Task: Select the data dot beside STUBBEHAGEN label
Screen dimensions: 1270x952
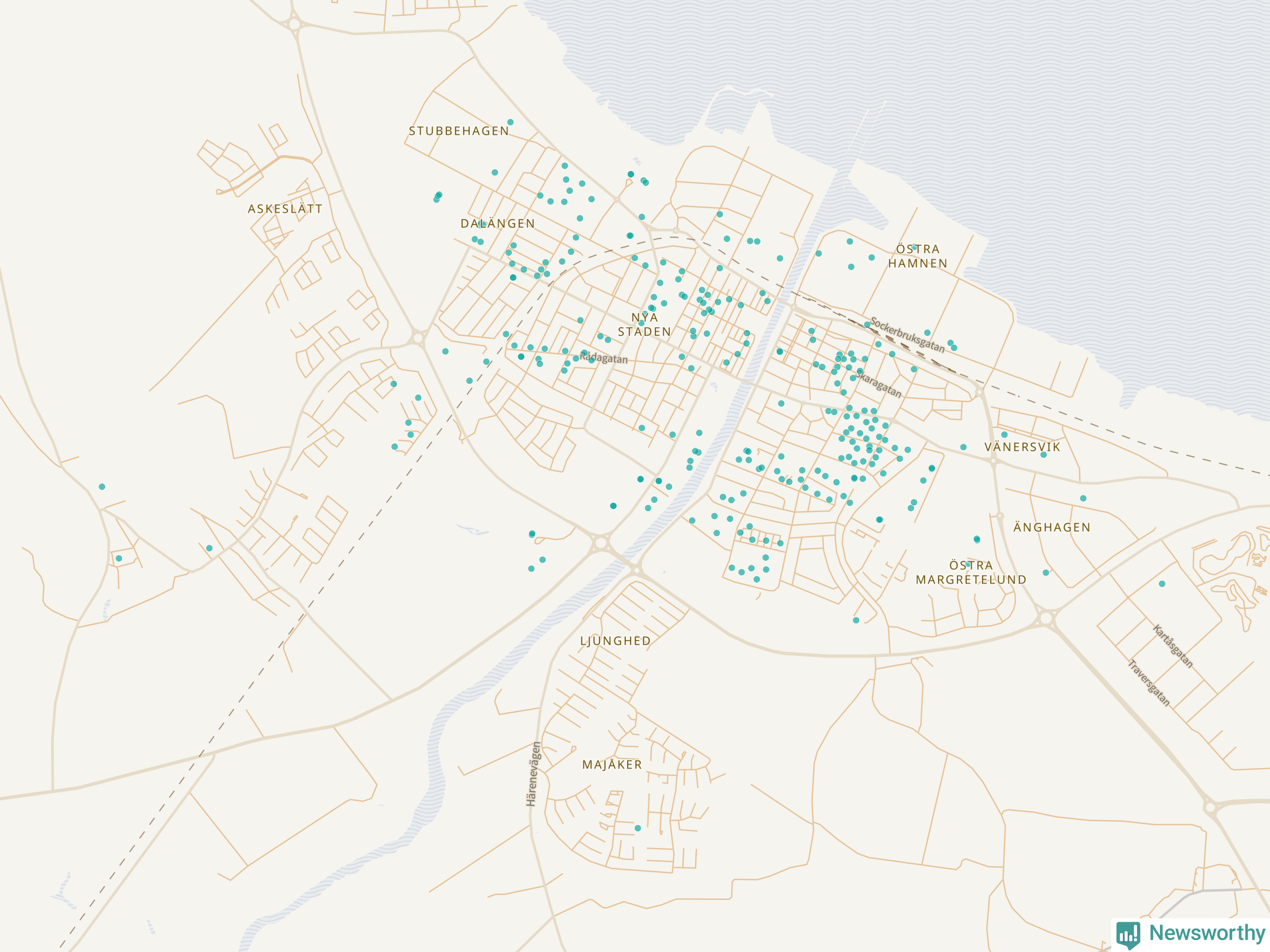Action: (x=510, y=122)
